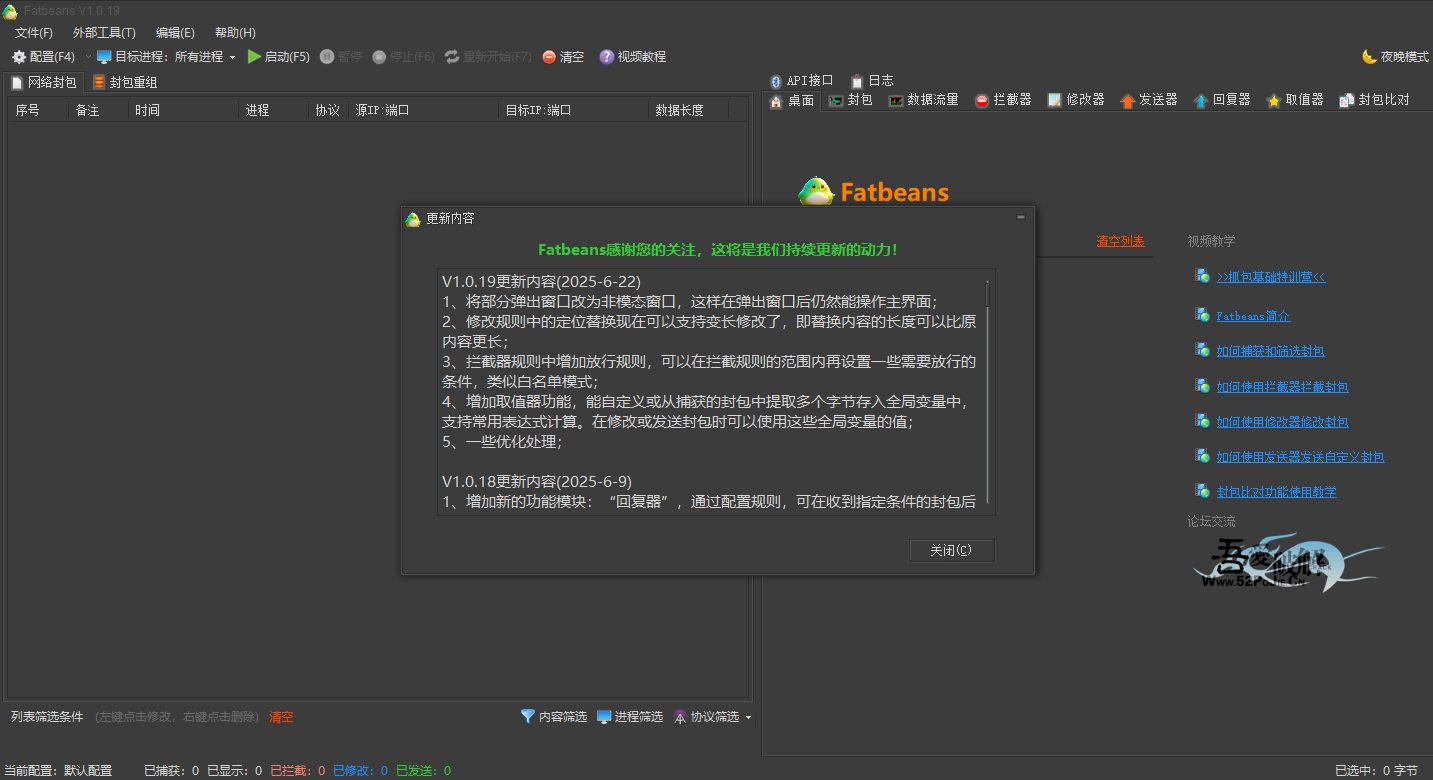Click 已发送 counter in status bar
The image size is (1433, 780).
coord(423,771)
